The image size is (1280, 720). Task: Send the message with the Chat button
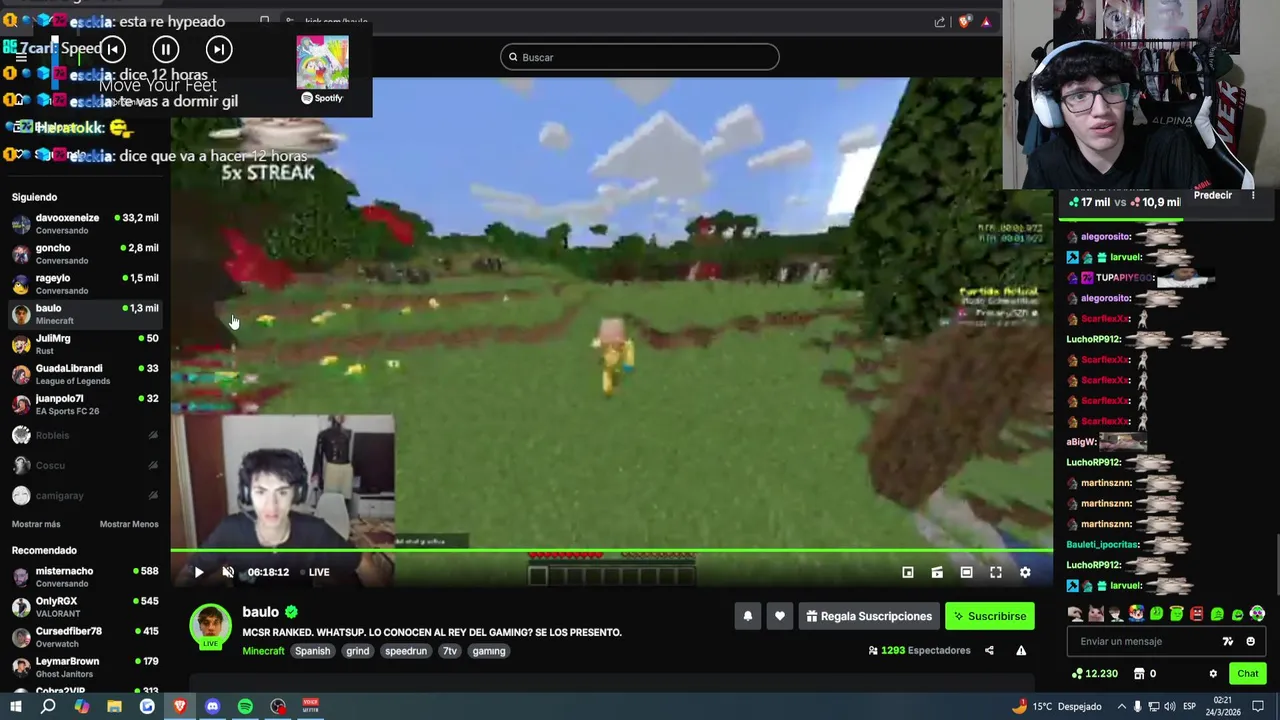click(x=1247, y=674)
